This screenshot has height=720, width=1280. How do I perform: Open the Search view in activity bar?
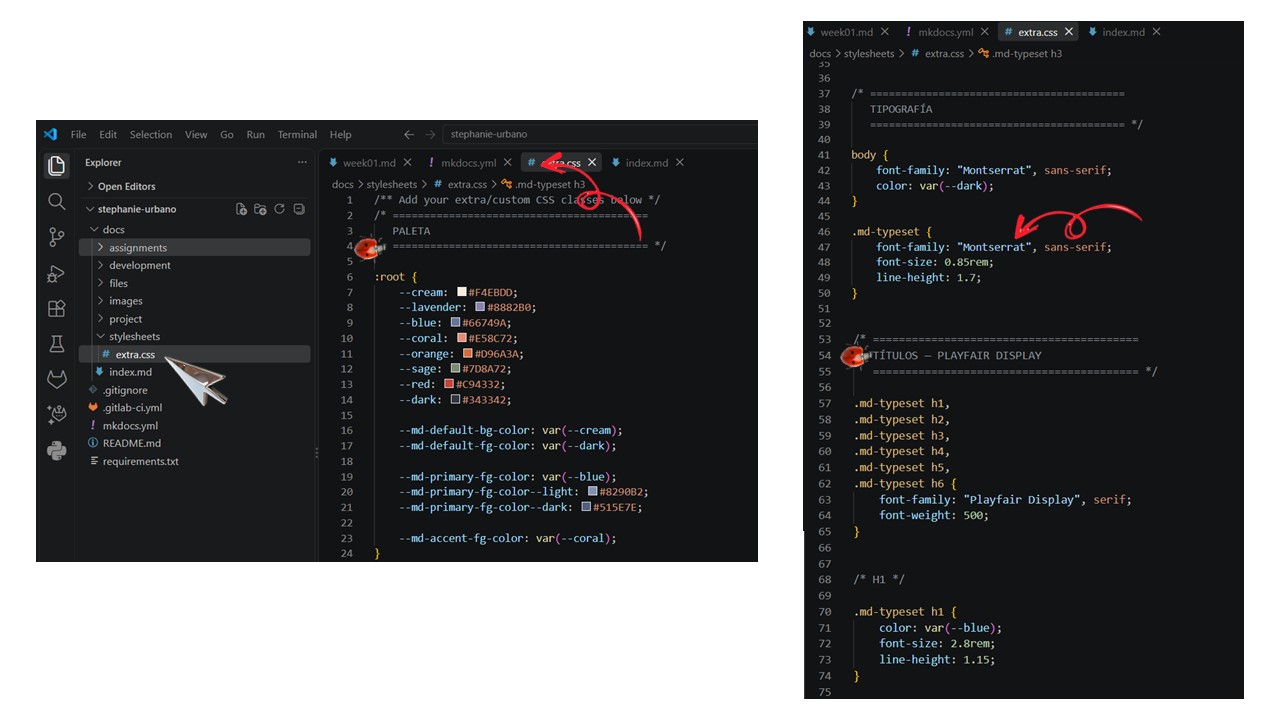[57, 201]
